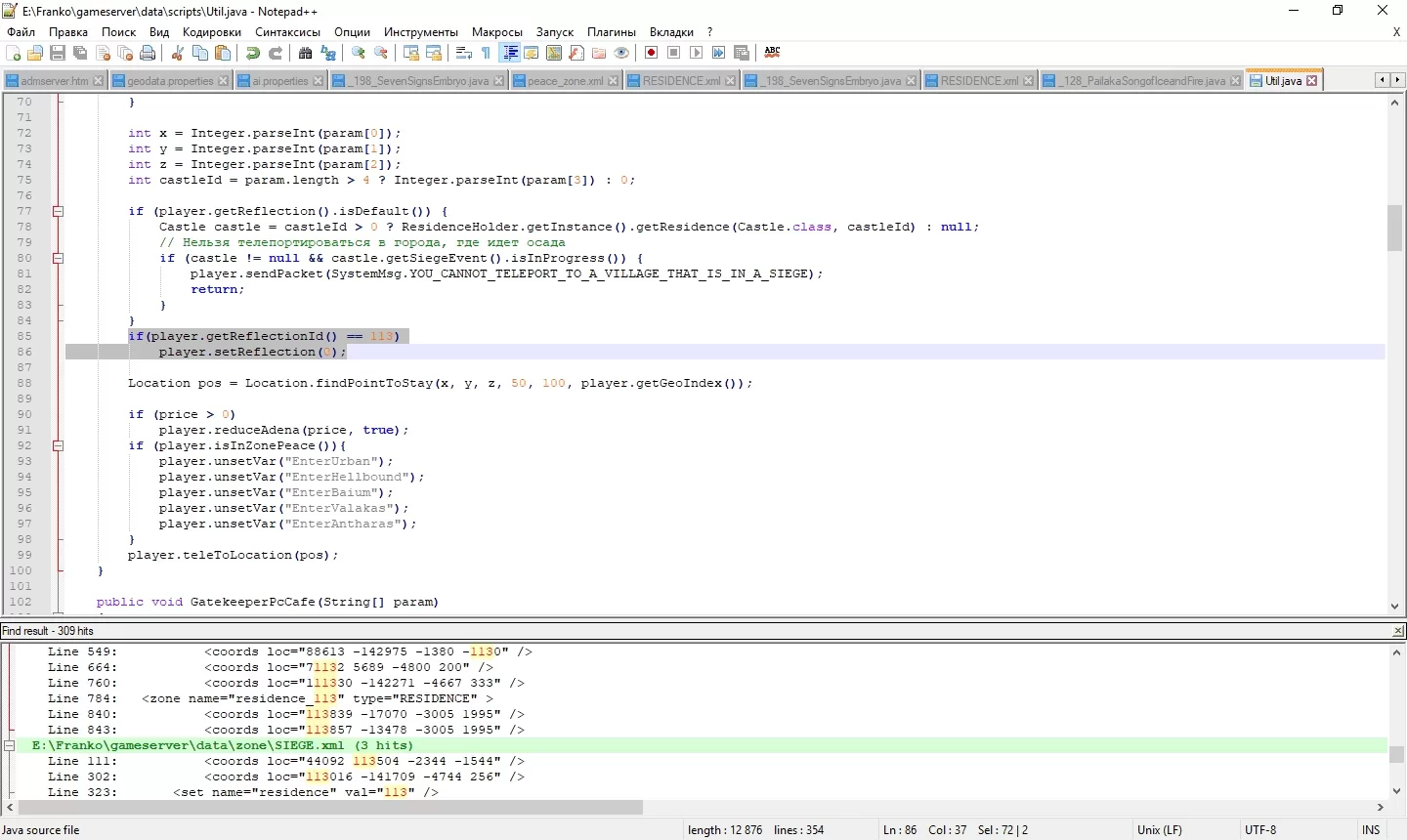Screen dimensions: 1407x840
Task: Switch to the geodata.properties tab
Action: 170,81
